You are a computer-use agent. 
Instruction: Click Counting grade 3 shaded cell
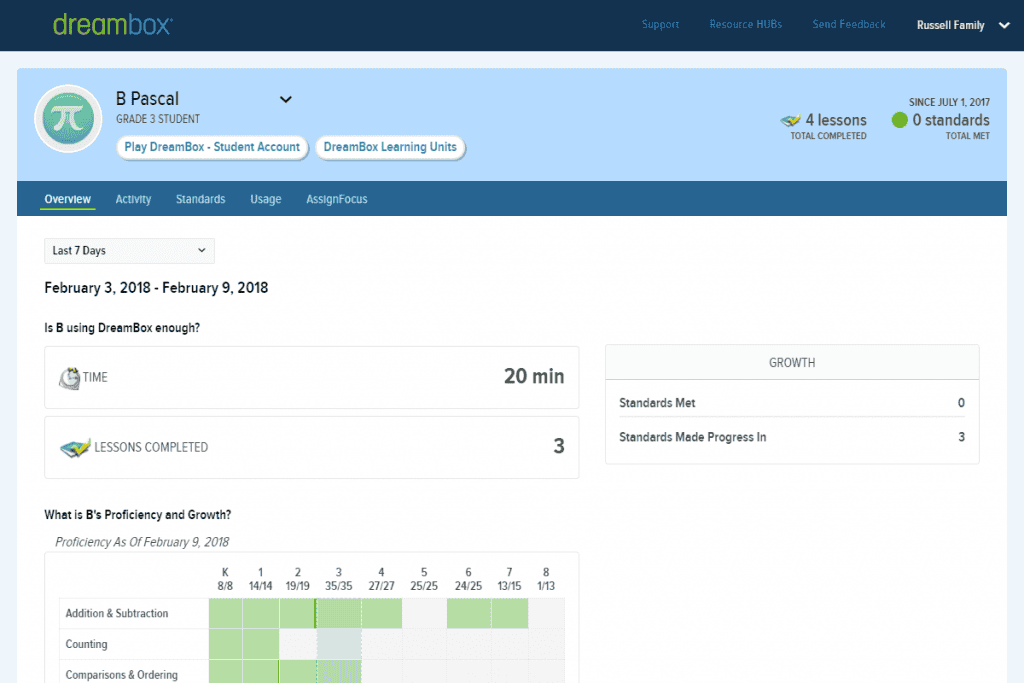(339, 644)
